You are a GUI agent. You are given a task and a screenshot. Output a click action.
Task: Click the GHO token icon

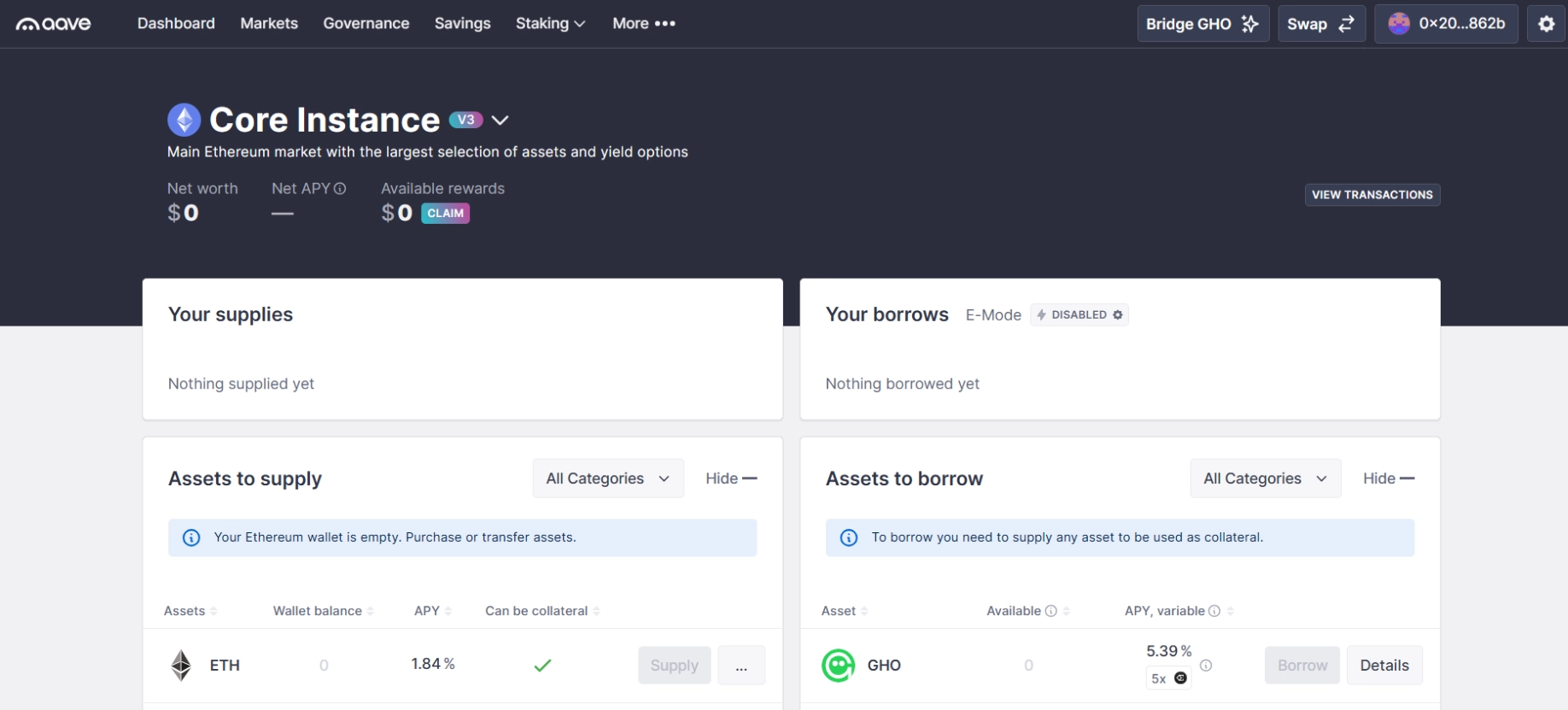pyautogui.click(x=838, y=665)
